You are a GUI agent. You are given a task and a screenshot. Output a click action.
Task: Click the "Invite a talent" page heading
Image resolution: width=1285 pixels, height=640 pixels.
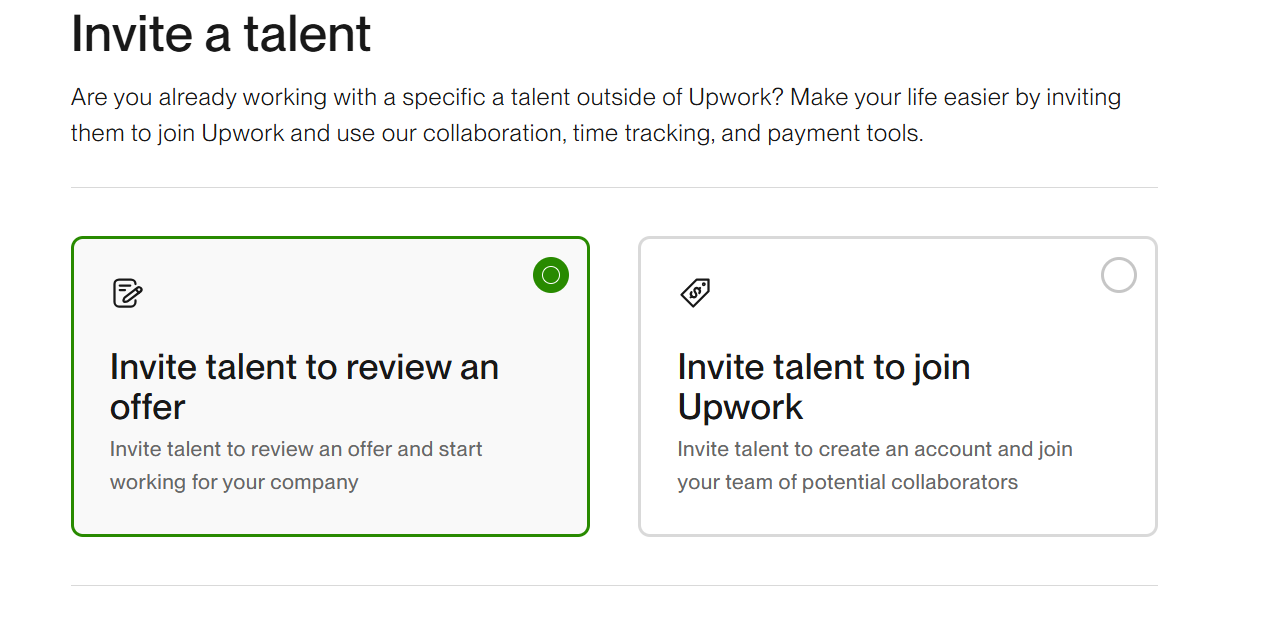point(221,35)
